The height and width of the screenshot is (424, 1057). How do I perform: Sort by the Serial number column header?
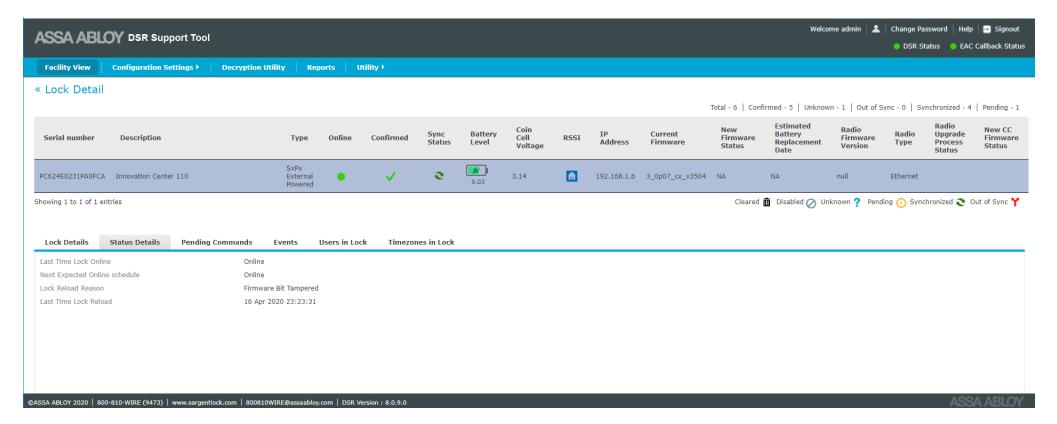coord(69,138)
